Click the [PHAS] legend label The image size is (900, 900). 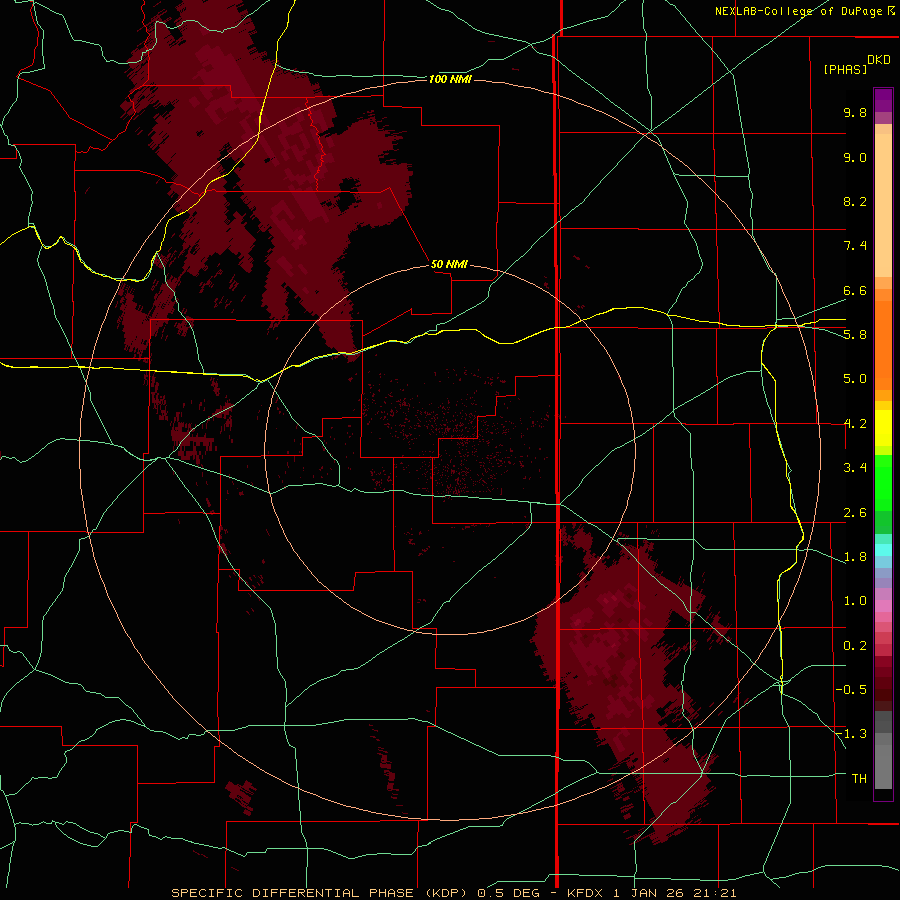845,69
